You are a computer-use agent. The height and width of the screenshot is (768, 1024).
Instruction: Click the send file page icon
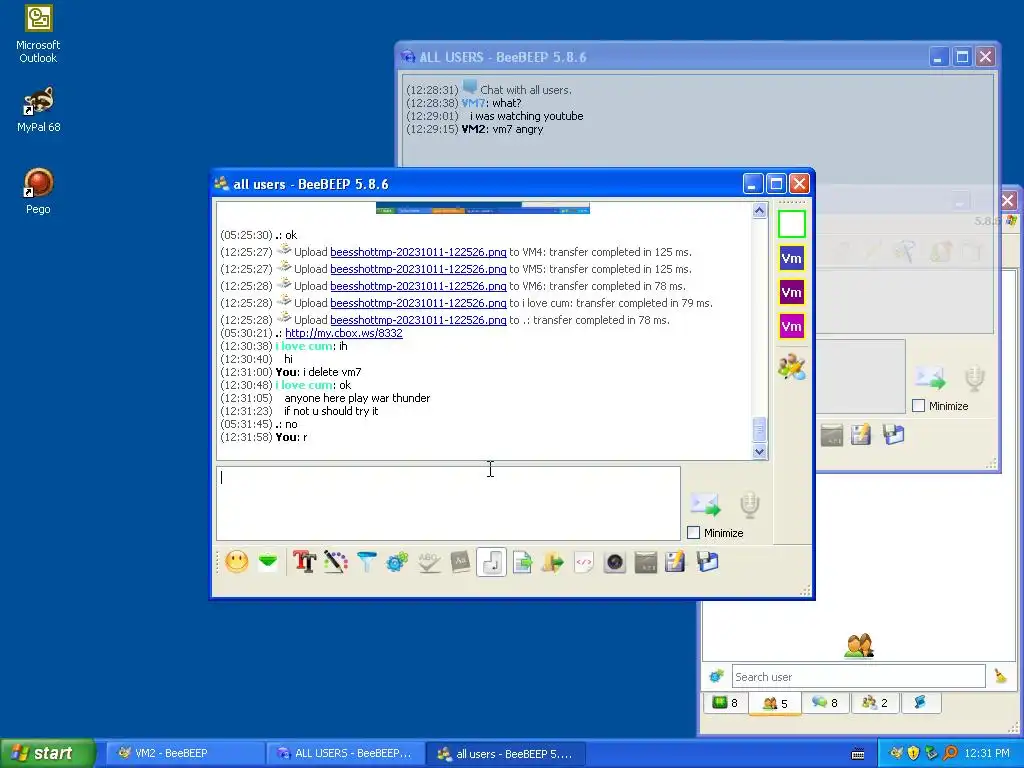tap(522, 562)
